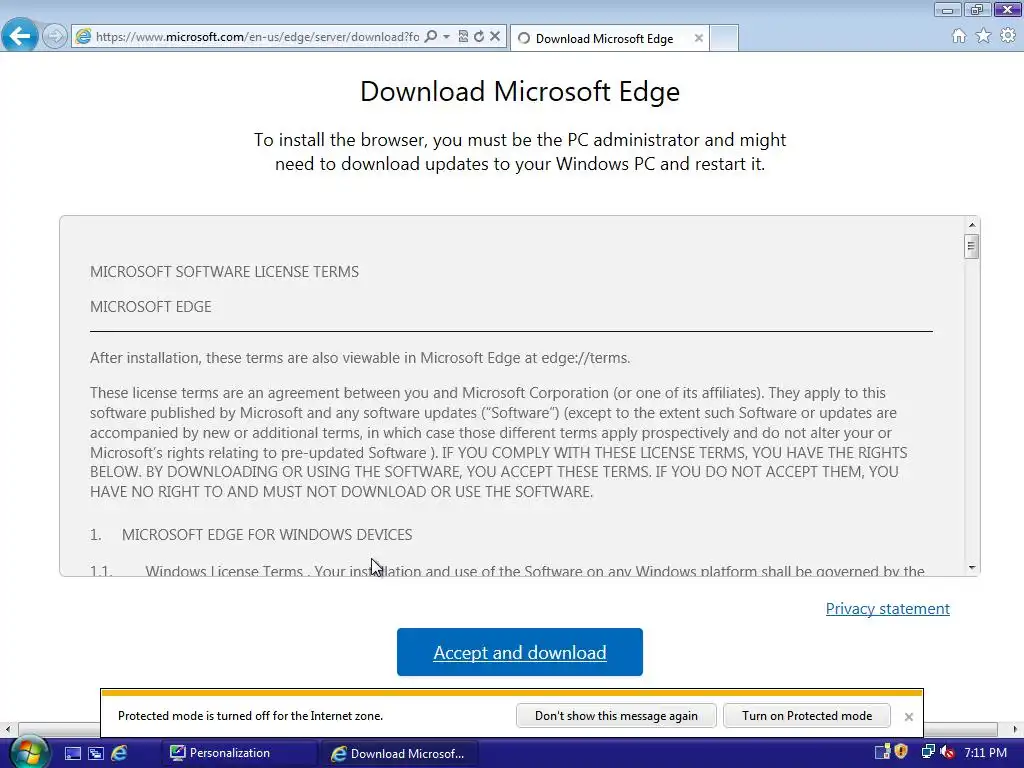This screenshot has width=1024, height=768.
Task: Refresh the page with the reload icon
Action: pyautogui.click(x=479, y=37)
